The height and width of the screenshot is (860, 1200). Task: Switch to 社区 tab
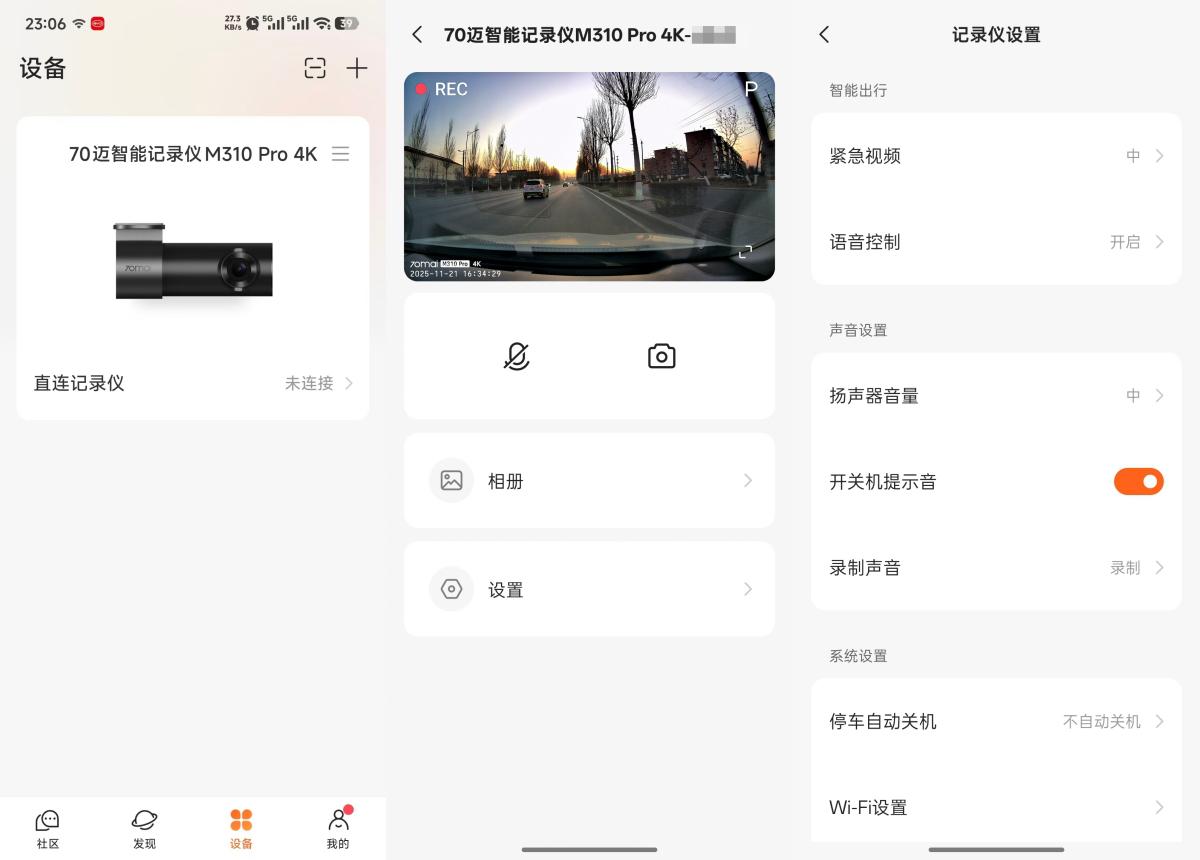tap(48, 829)
